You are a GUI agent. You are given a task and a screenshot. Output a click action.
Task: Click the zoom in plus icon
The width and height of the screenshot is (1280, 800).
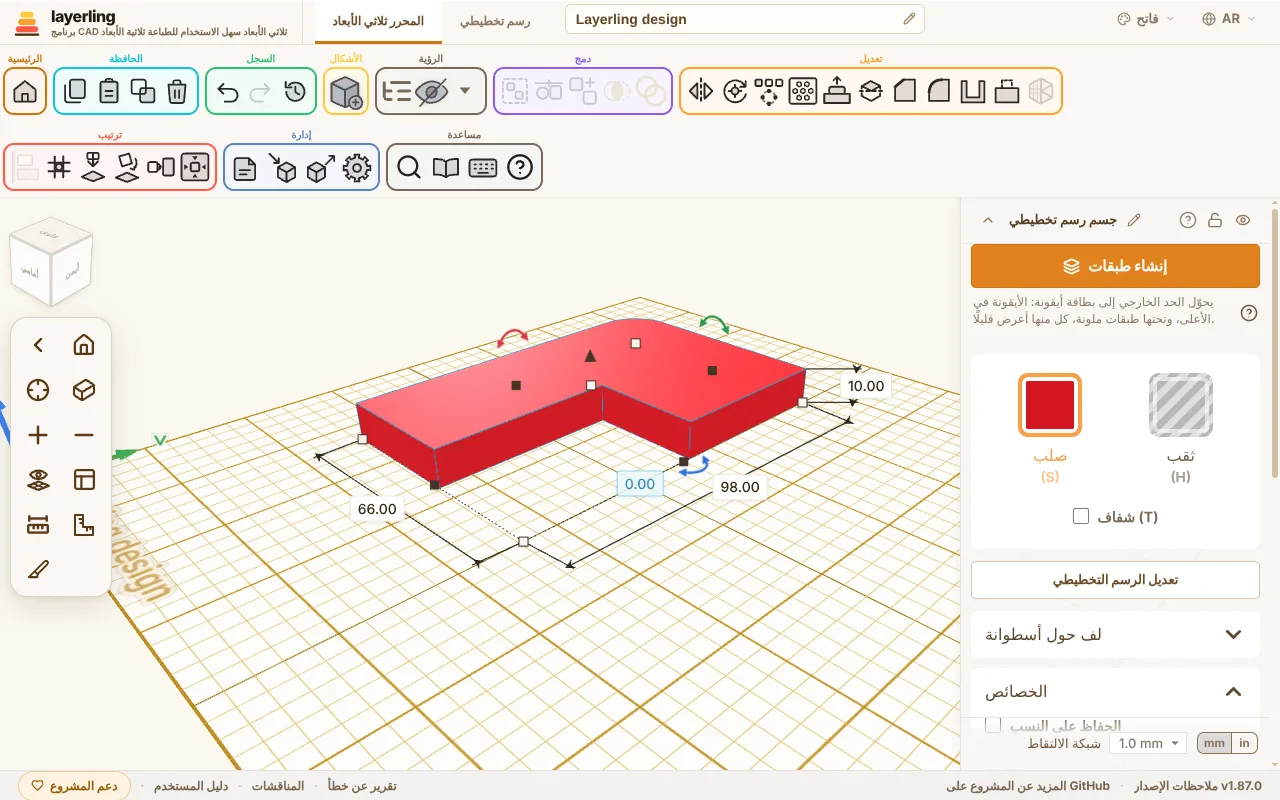(38, 435)
